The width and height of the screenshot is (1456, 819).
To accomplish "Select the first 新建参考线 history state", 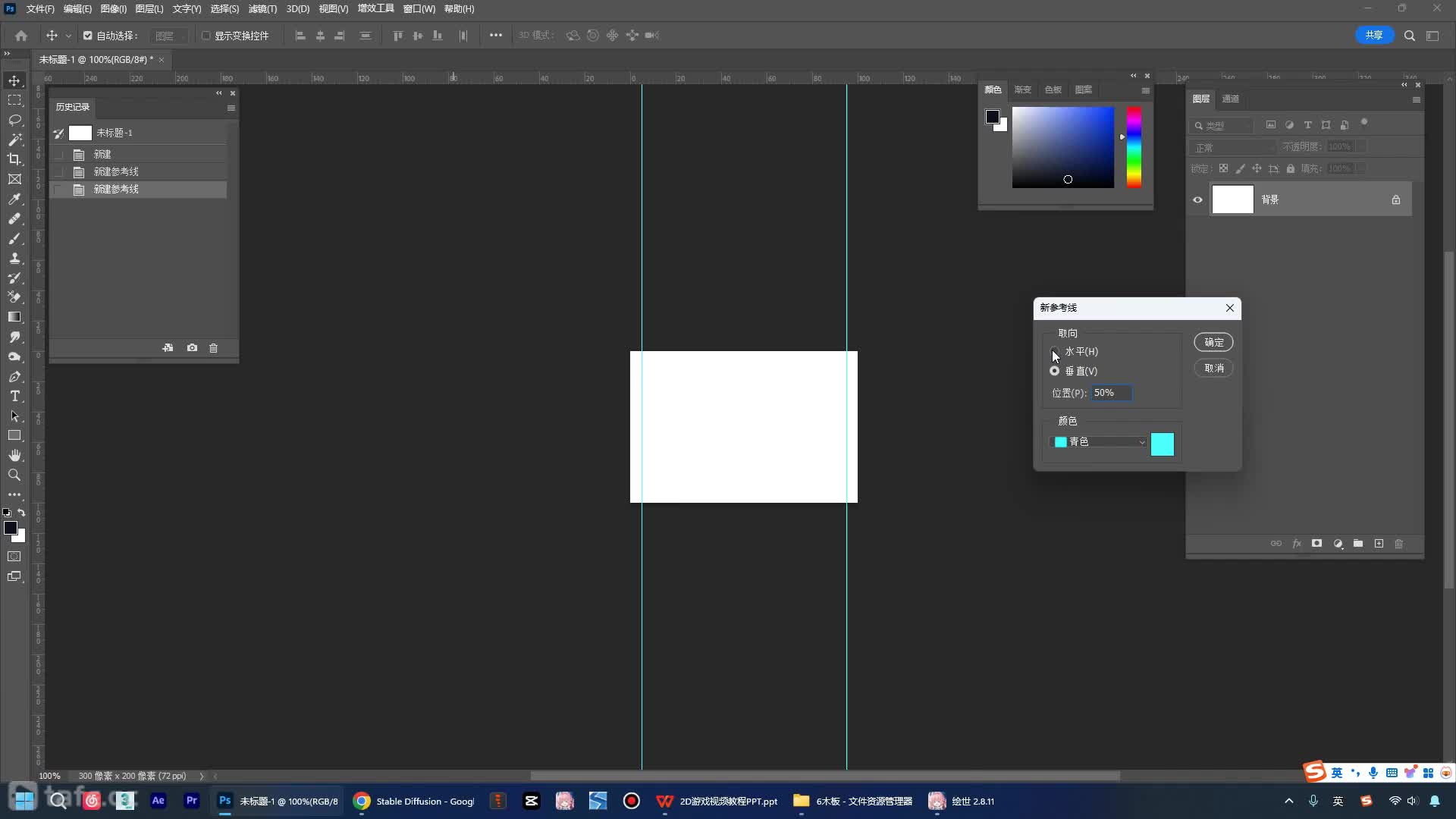I will [138, 171].
